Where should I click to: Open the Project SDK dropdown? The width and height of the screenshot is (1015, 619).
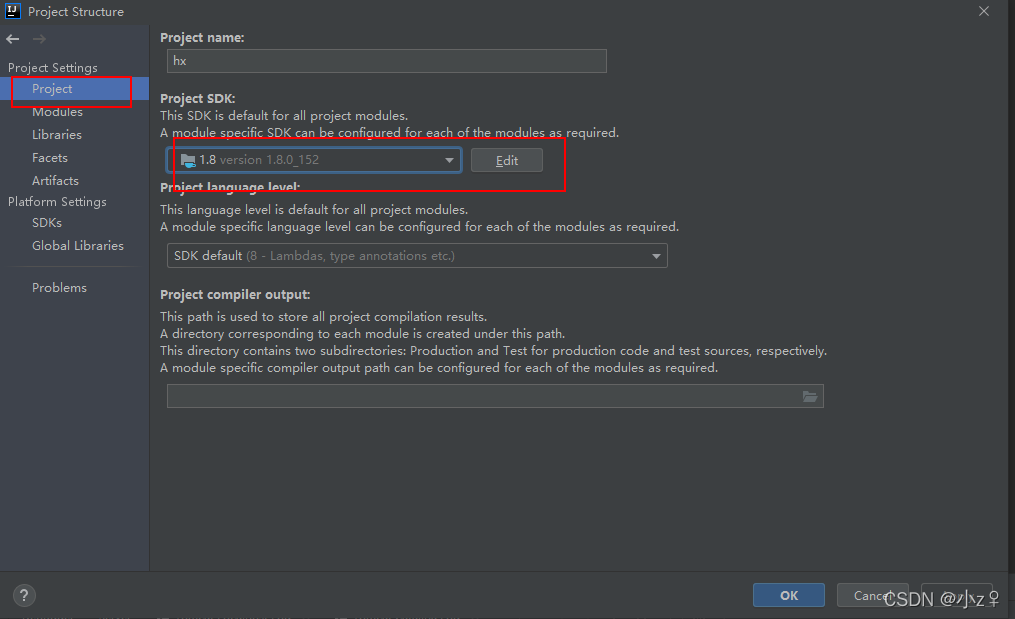click(x=314, y=160)
